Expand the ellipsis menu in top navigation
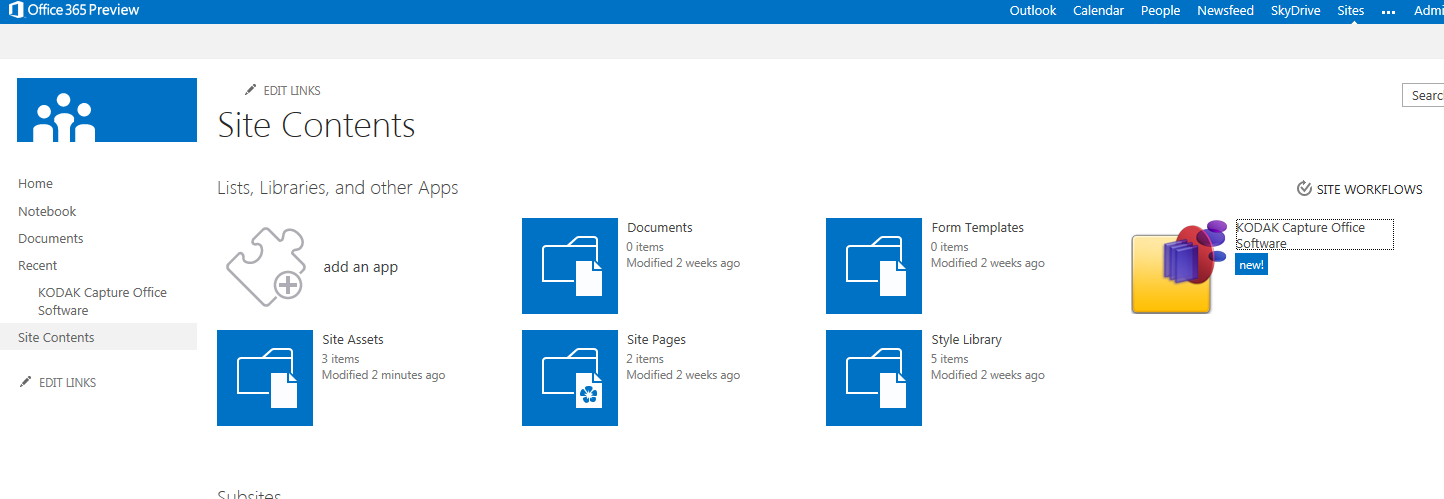This screenshot has height=499, width=1444. point(1388,11)
